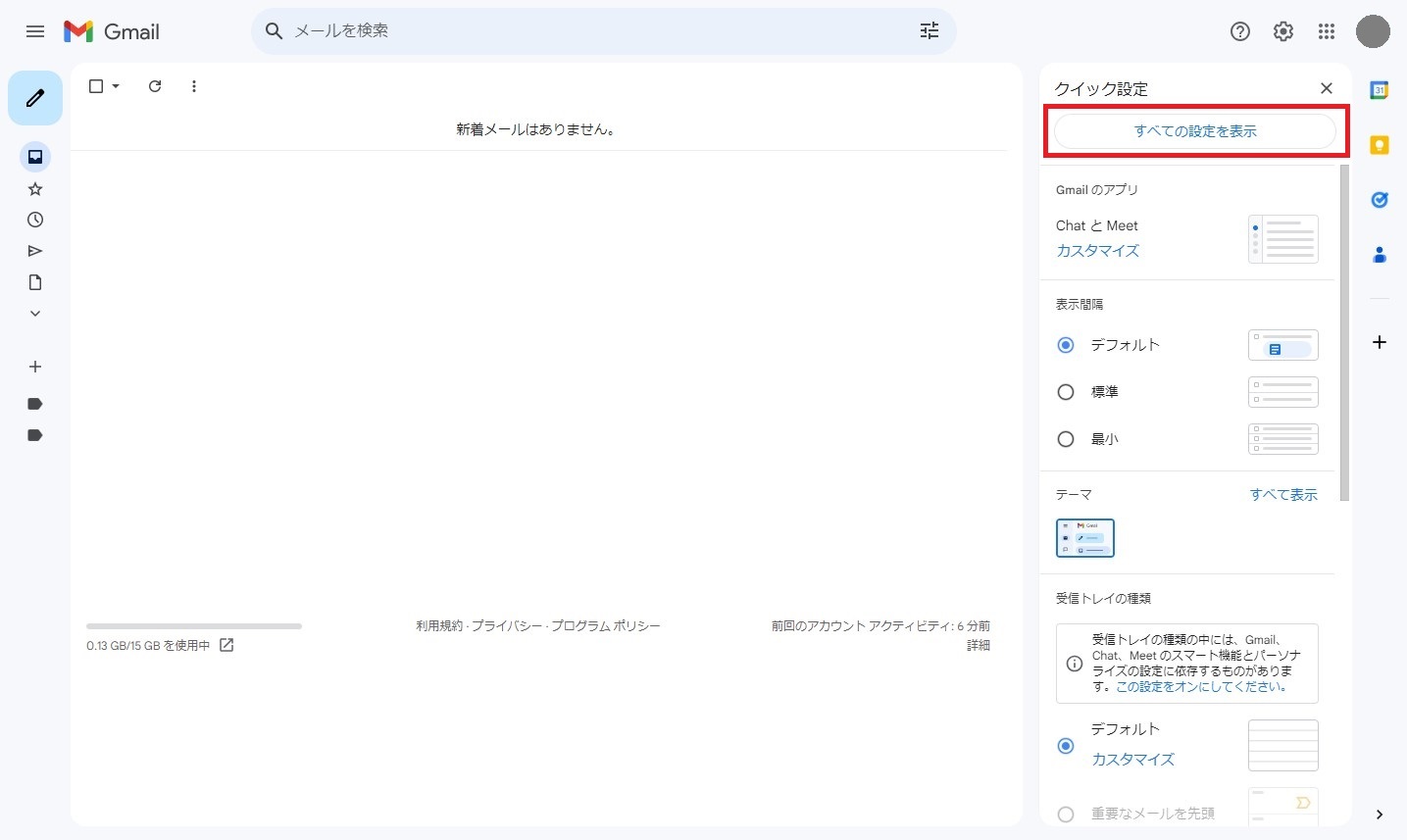This screenshot has width=1407, height=840.
Task: Open select-all dropdown arrow
Action: coord(116,86)
